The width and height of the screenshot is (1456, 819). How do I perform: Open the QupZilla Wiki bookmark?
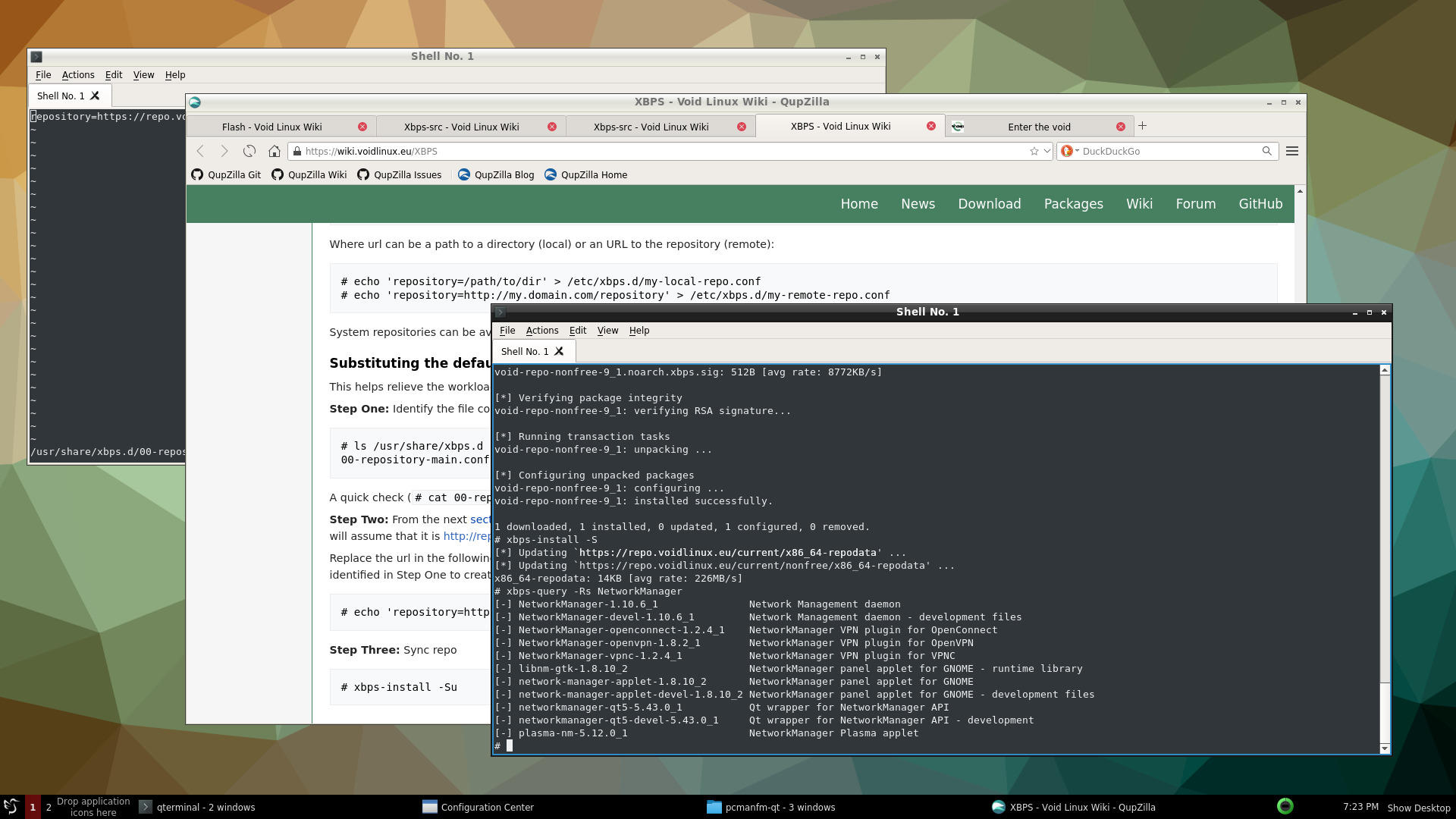[309, 174]
